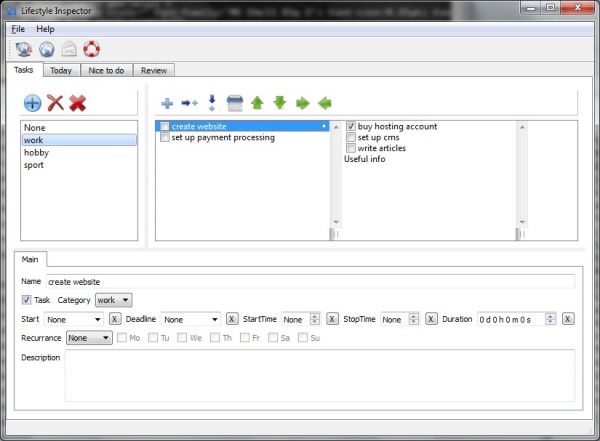This screenshot has width=600, height=441.
Task: Uncheck buy hosting account checkbox
Action: coord(351,126)
